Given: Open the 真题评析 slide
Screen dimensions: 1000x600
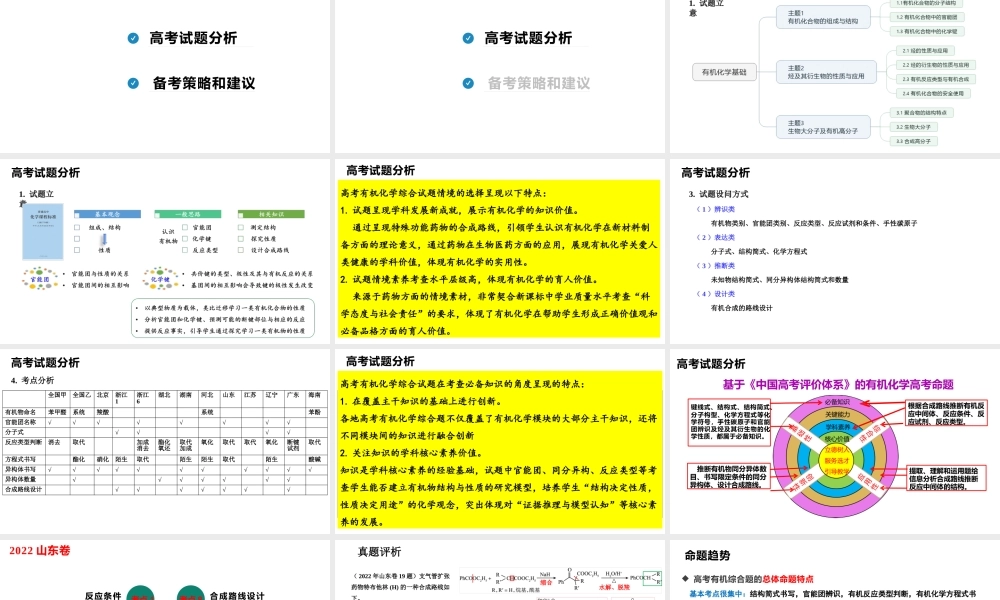Looking at the screenshot, I should (499, 570).
